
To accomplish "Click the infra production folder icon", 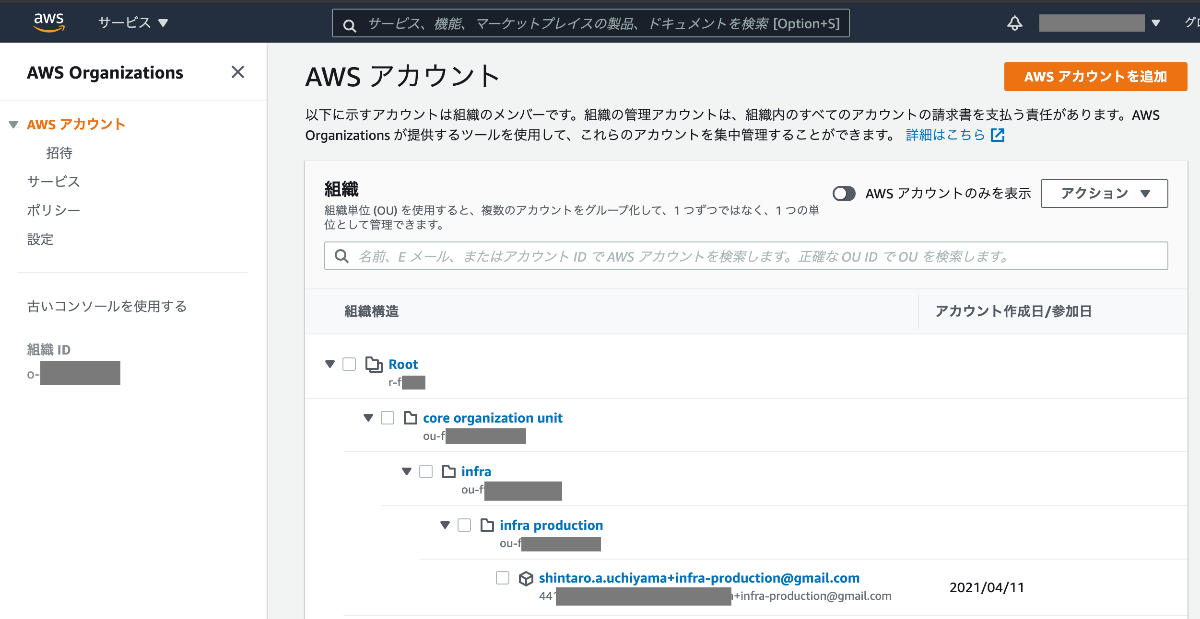I will point(487,525).
